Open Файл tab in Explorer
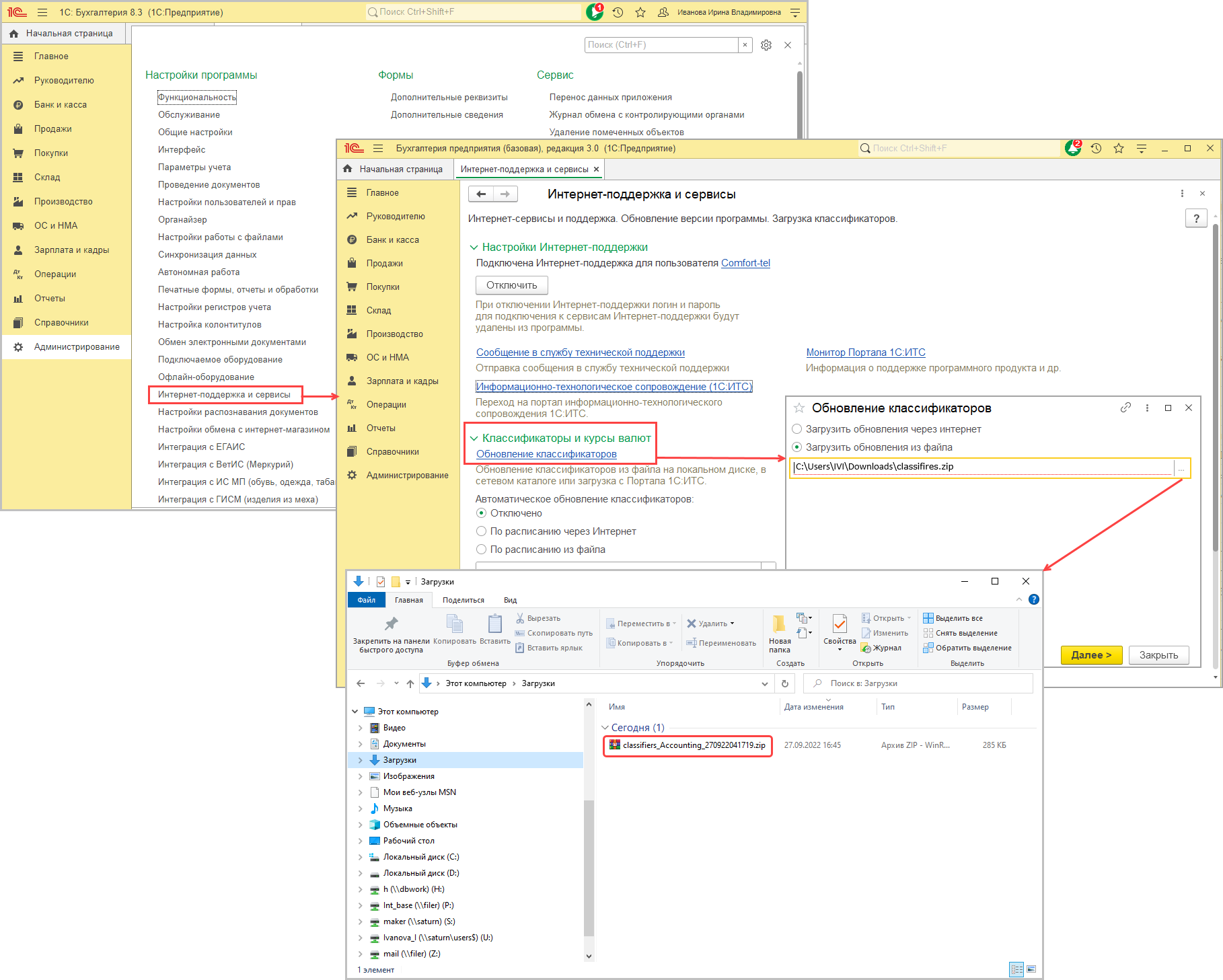 pos(367,600)
